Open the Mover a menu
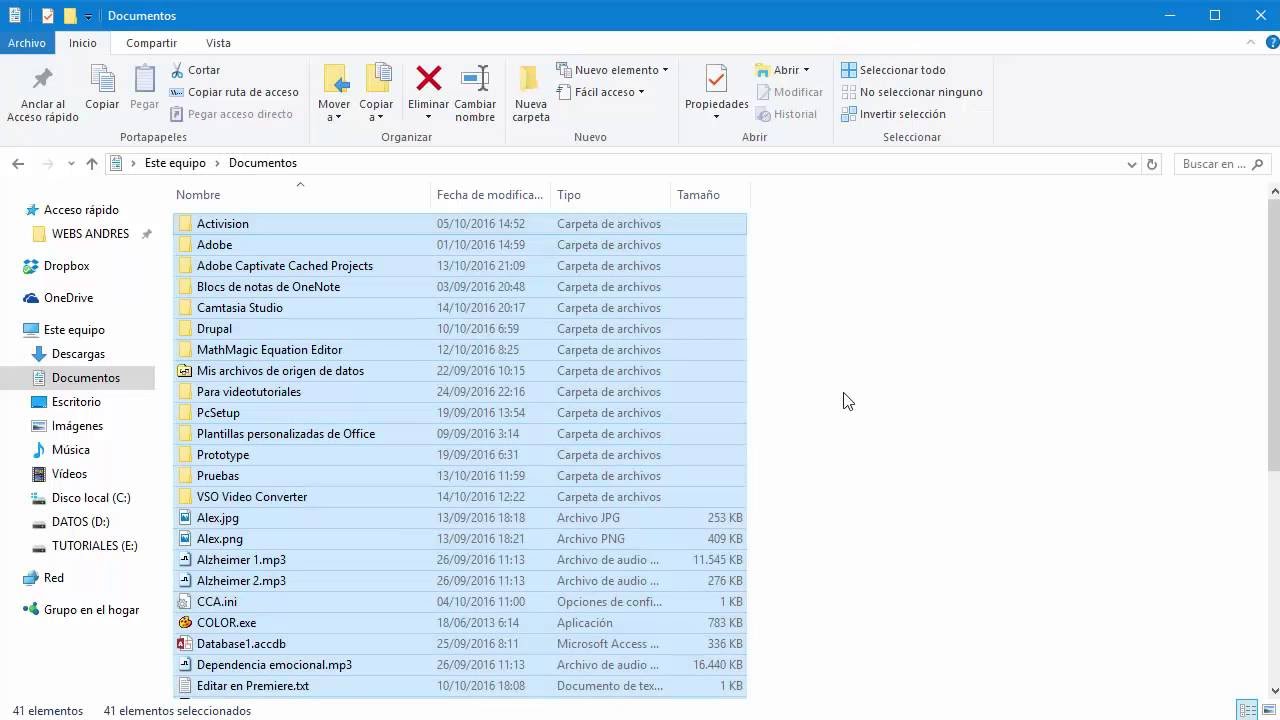This screenshot has height=720, width=1280. 334,94
